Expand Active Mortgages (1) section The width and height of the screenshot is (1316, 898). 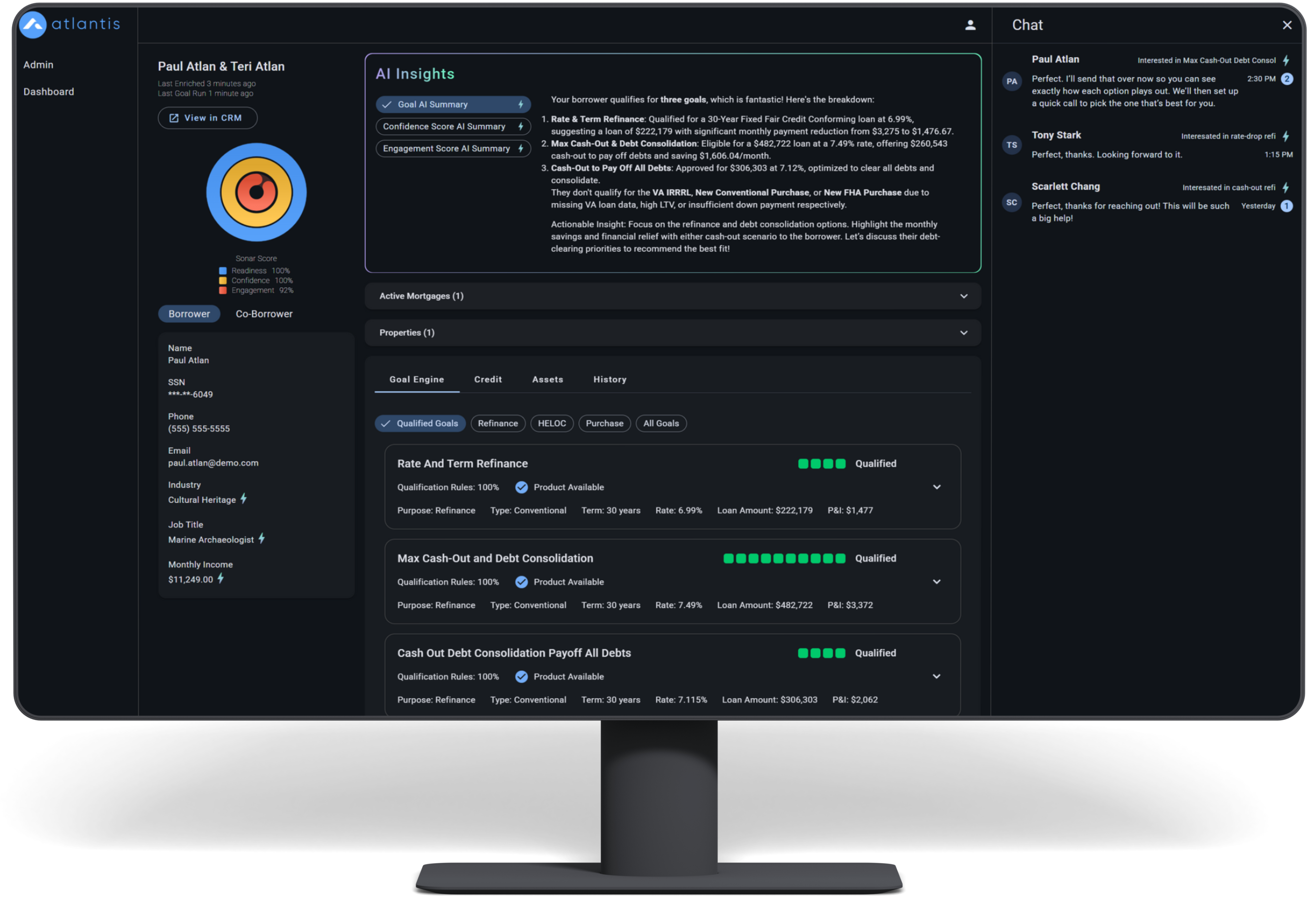pyautogui.click(x=673, y=296)
